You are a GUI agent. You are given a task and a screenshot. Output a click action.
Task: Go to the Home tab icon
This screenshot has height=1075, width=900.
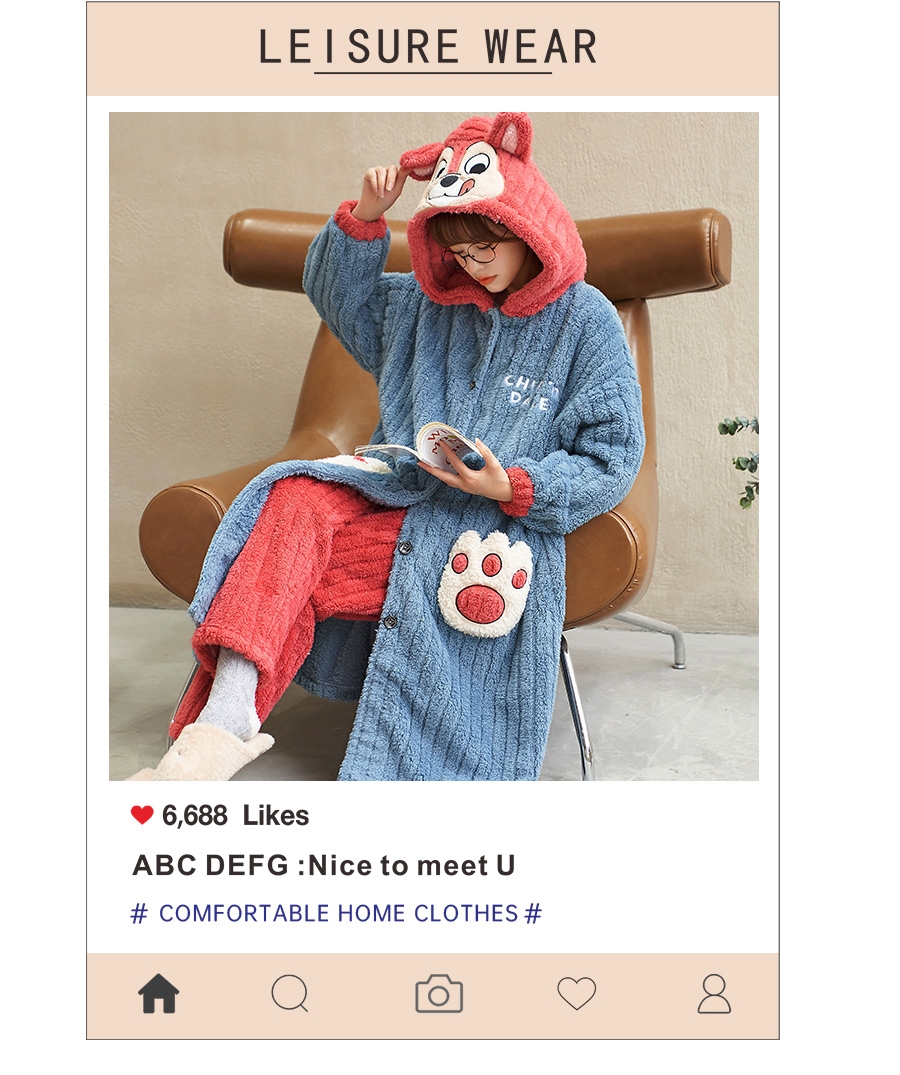158,993
